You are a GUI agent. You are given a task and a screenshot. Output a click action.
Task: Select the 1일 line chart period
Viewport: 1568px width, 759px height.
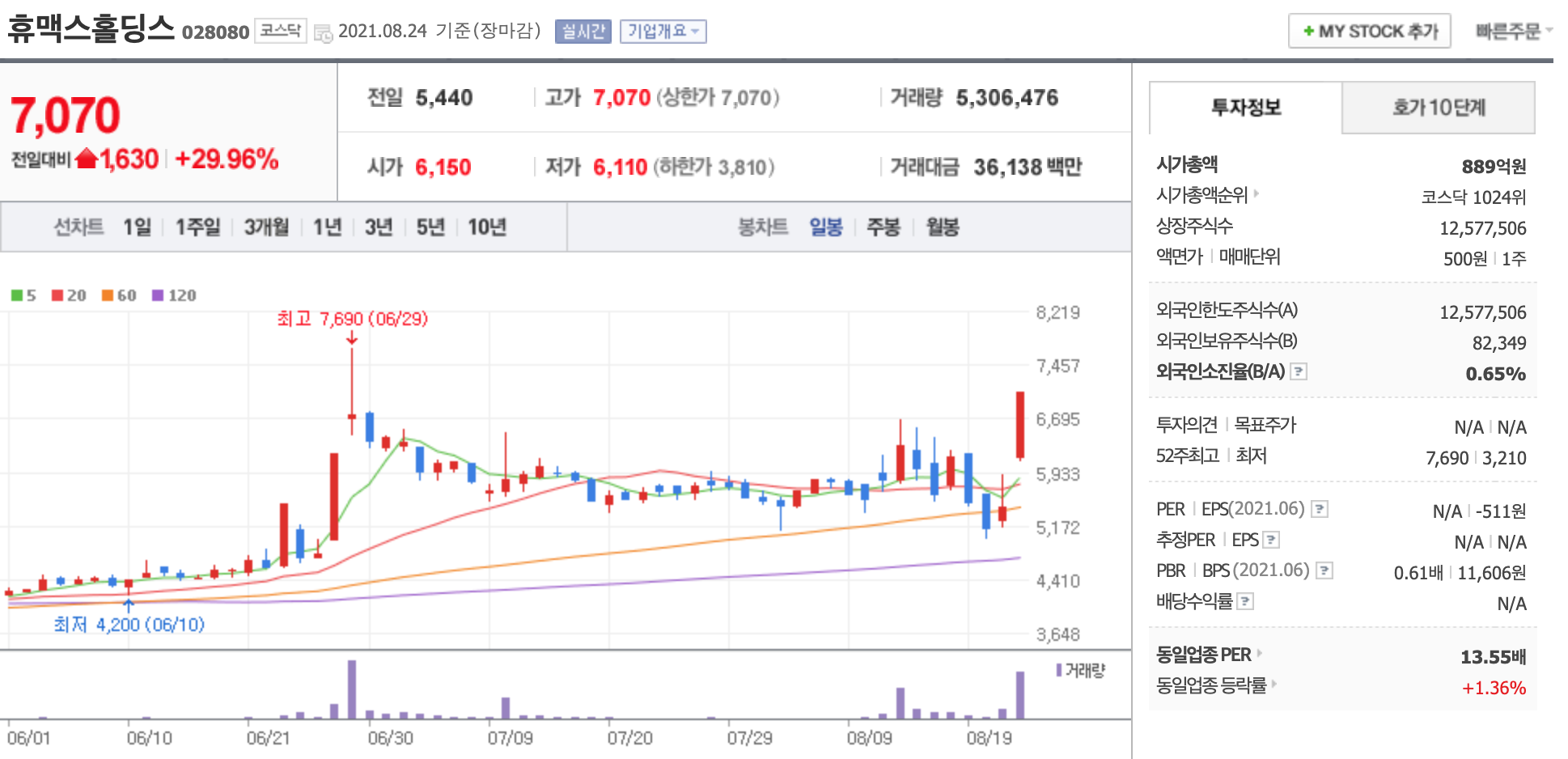tap(138, 227)
